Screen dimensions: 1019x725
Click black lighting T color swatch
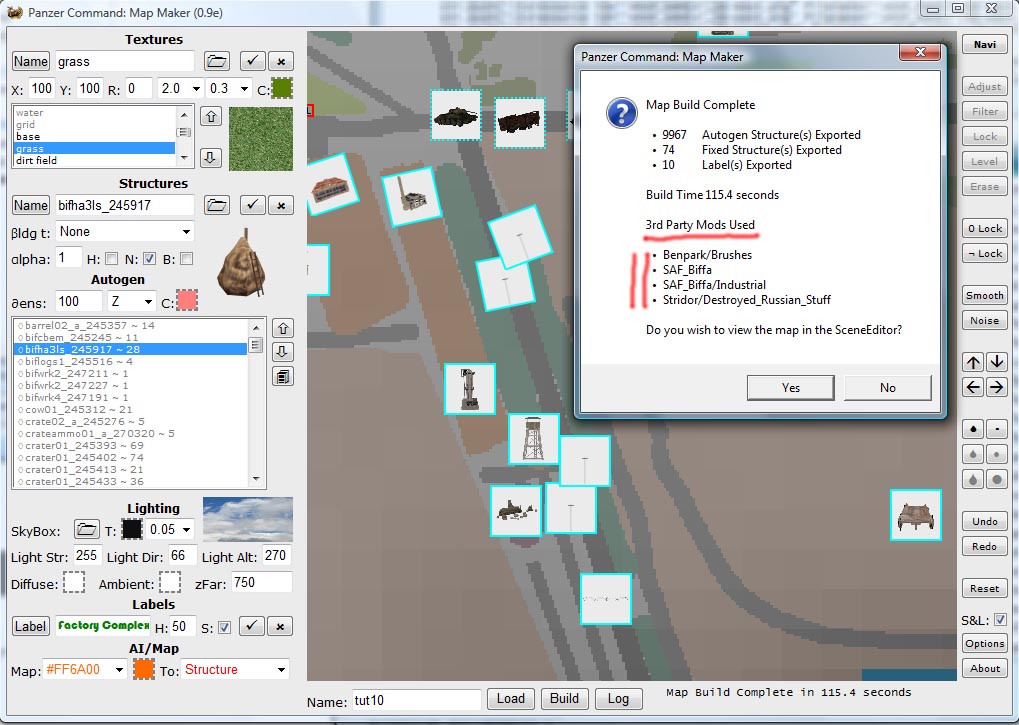tap(132, 529)
